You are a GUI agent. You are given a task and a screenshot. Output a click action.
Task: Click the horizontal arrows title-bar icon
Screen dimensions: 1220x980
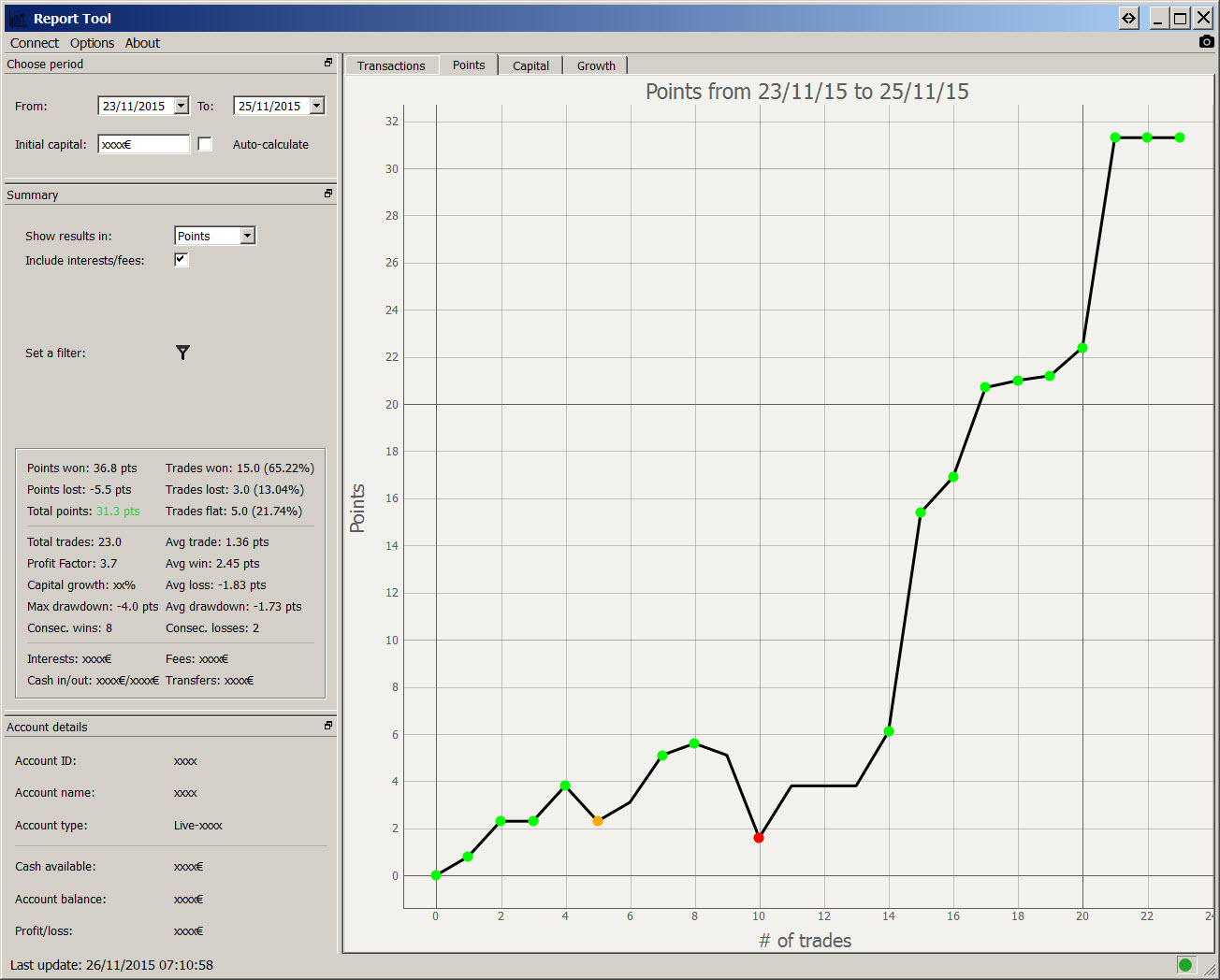(x=1129, y=18)
